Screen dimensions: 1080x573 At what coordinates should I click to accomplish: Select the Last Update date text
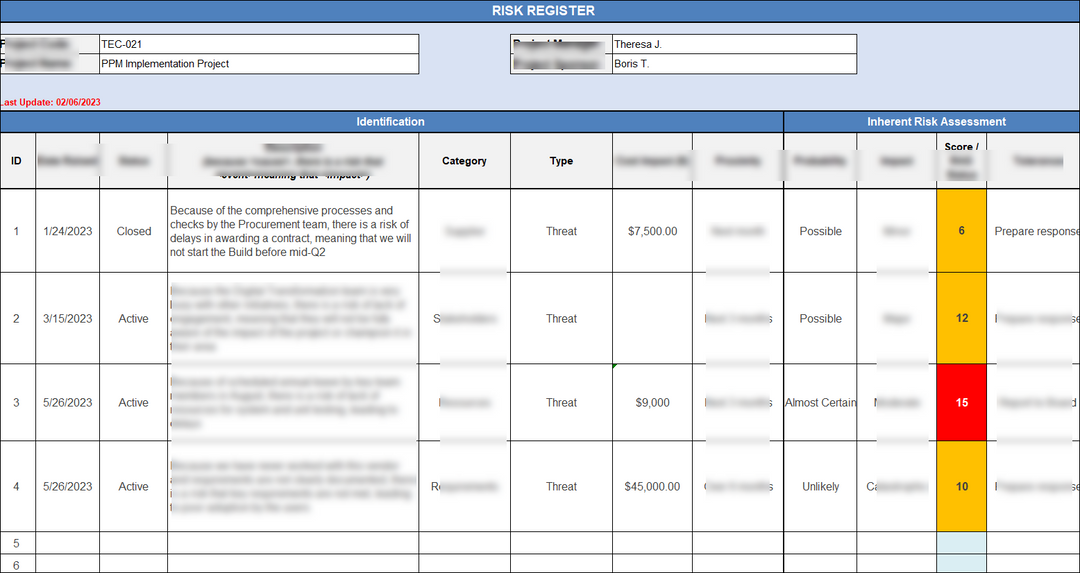pos(51,102)
